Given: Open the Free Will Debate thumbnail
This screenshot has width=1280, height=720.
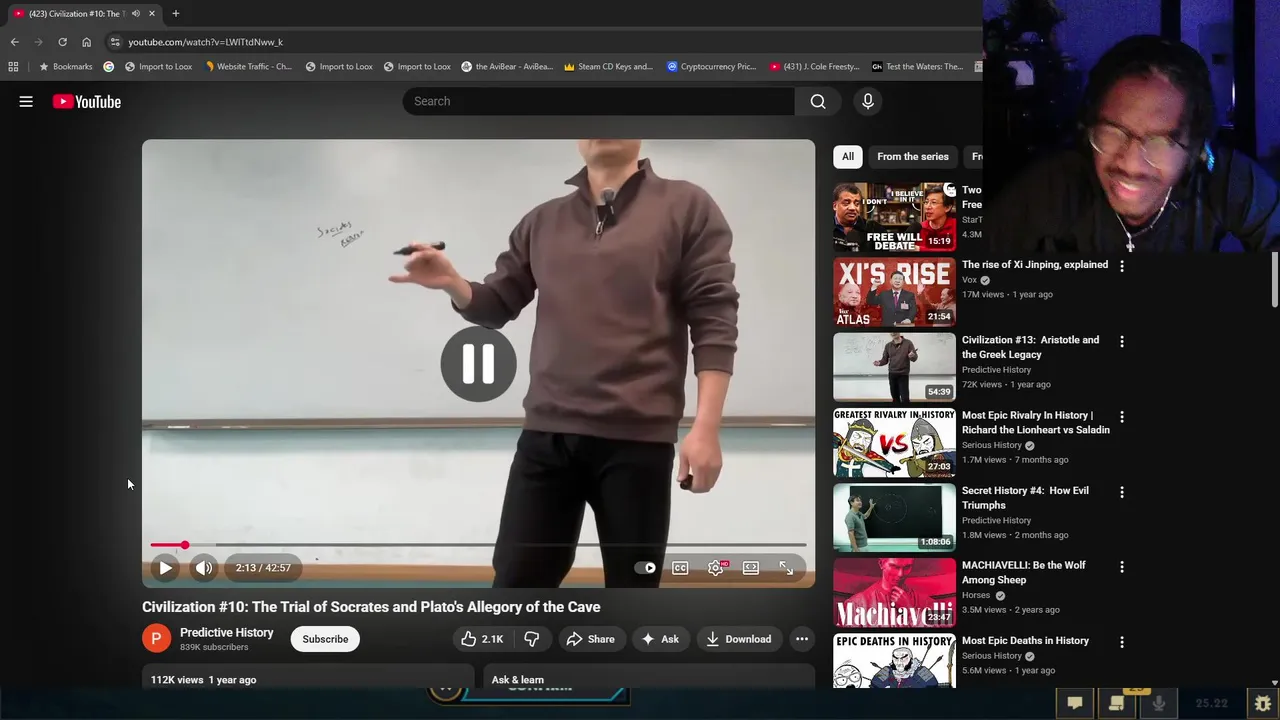Looking at the screenshot, I should click(x=894, y=216).
